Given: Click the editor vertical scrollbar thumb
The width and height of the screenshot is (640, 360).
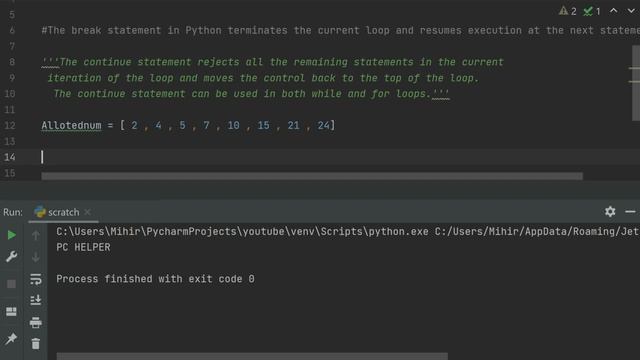Looking at the screenshot, I should 636,83.
